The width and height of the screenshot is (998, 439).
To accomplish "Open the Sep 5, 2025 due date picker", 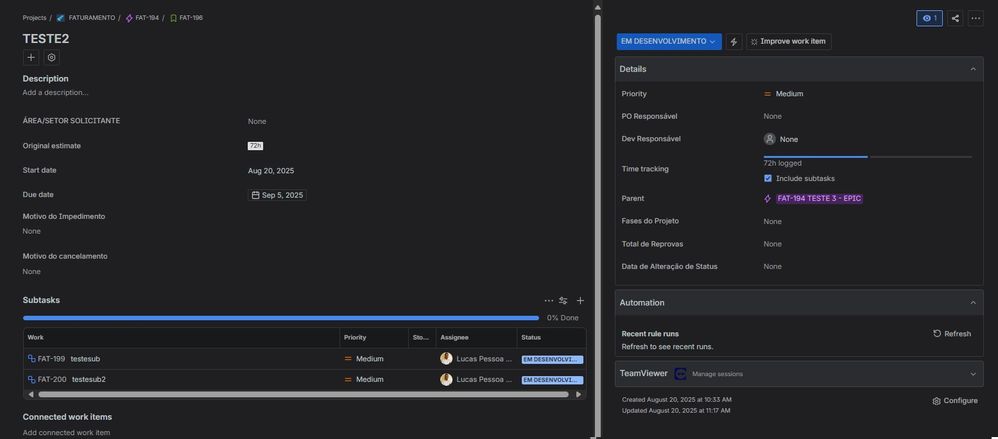I will click(277, 195).
